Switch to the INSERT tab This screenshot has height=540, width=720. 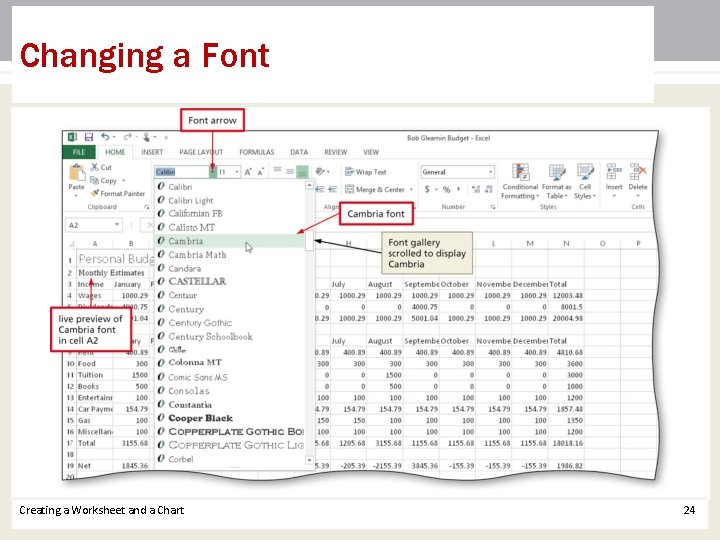click(x=152, y=152)
